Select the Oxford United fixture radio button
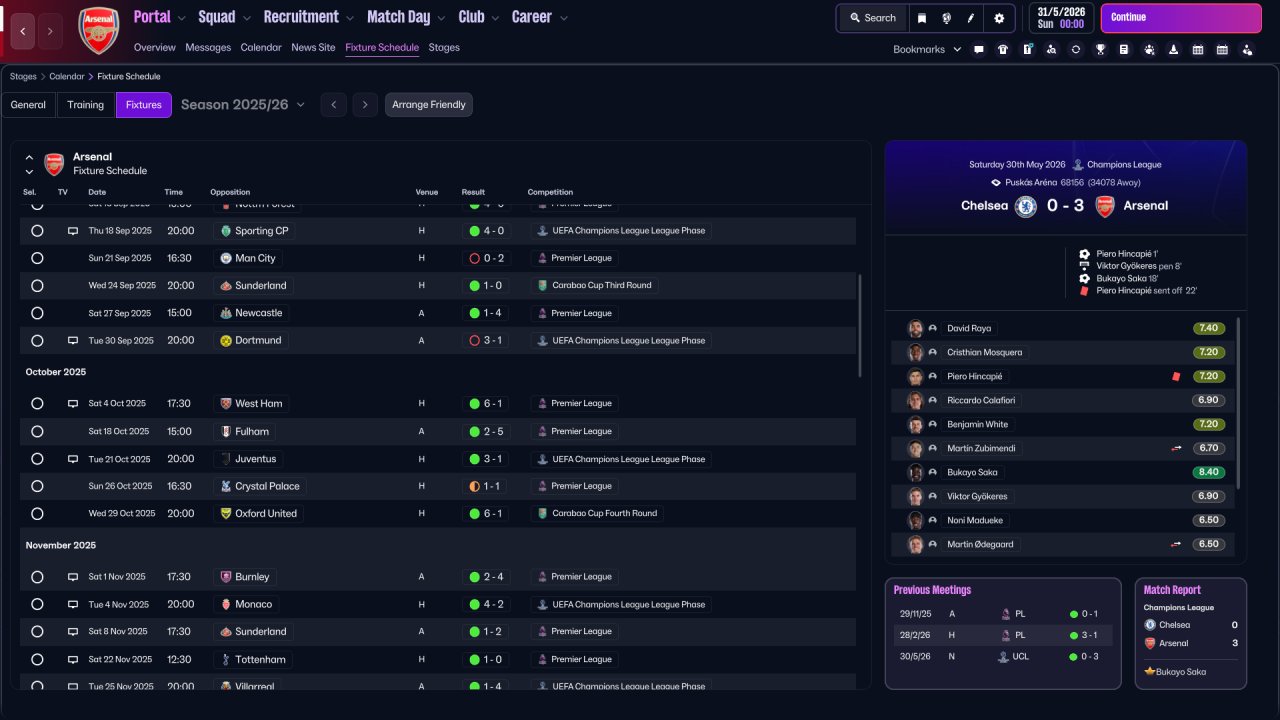Image resolution: width=1280 pixels, height=720 pixels. coord(37,514)
